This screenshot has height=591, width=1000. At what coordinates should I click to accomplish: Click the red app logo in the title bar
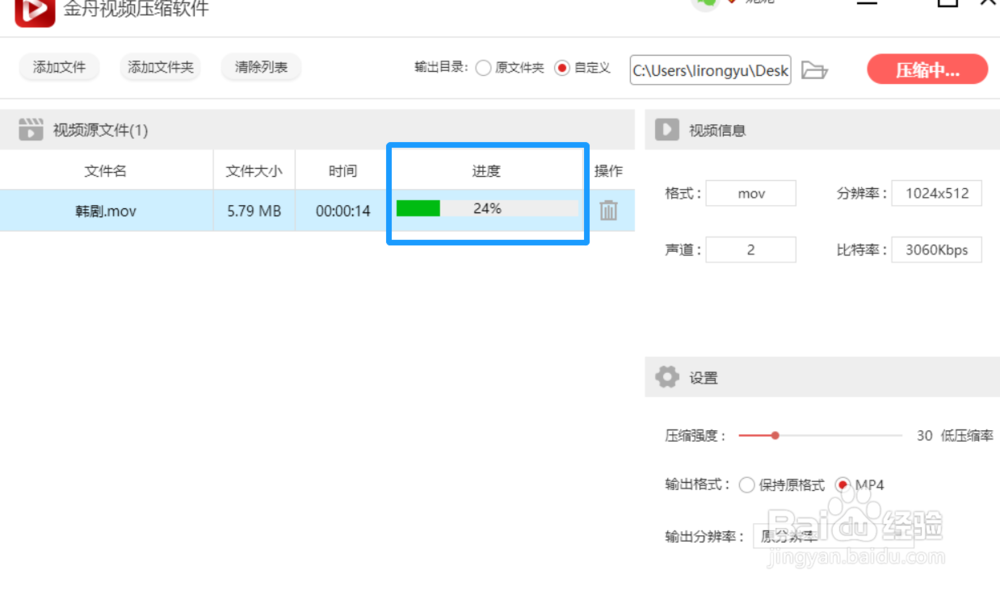[33, 12]
